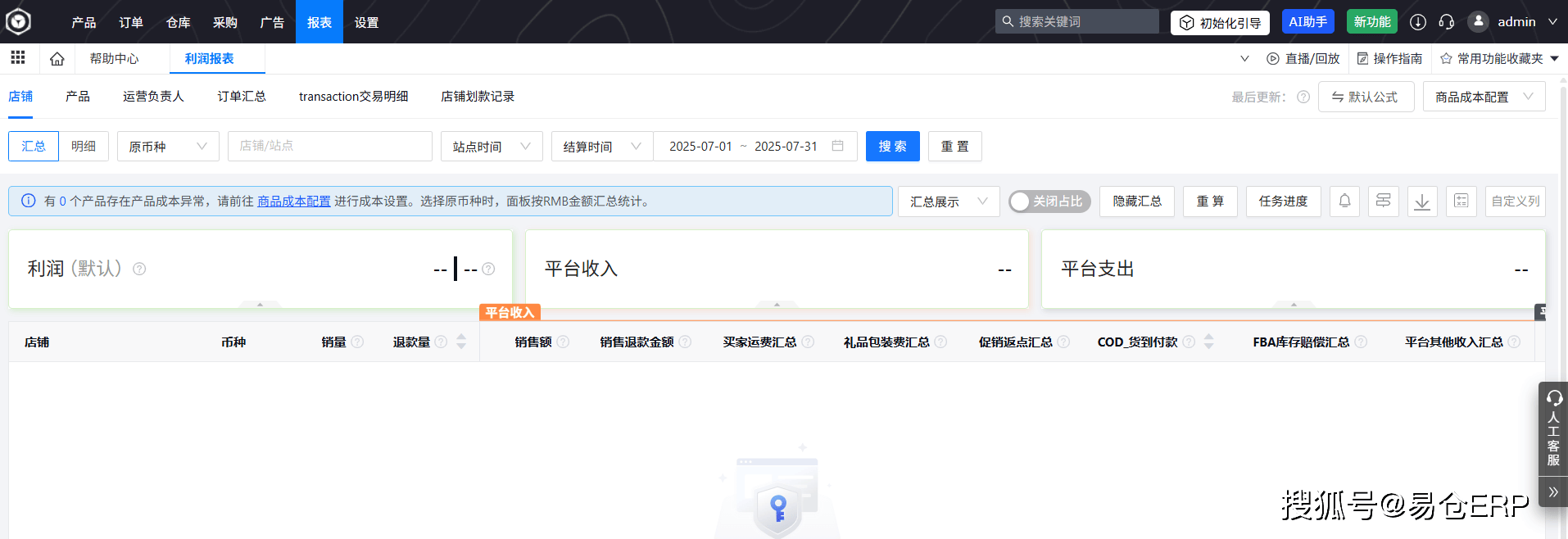Open the calendar icon in date range
This screenshot has height=539, width=1568.
point(837,146)
